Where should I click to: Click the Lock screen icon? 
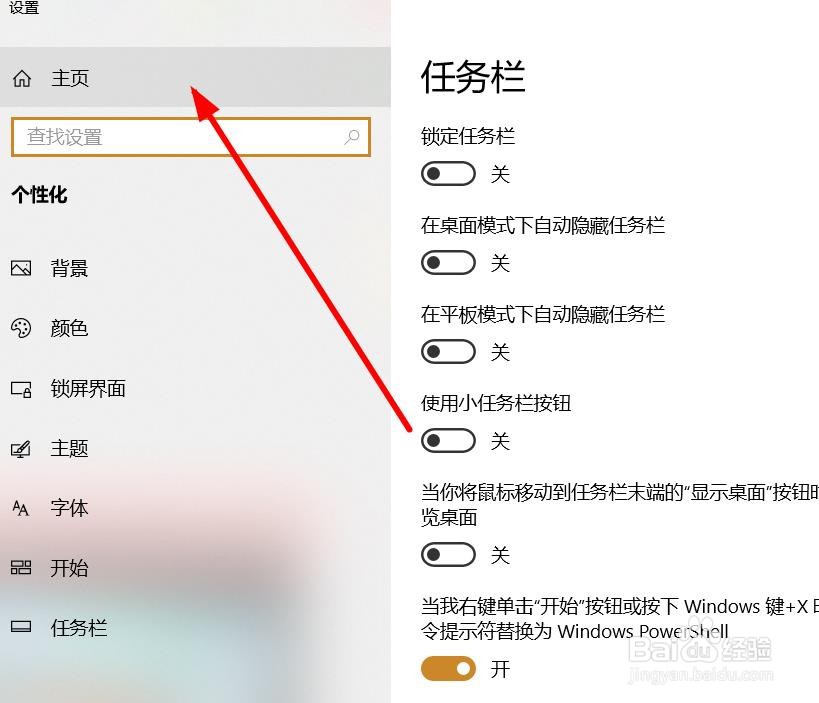(21, 389)
